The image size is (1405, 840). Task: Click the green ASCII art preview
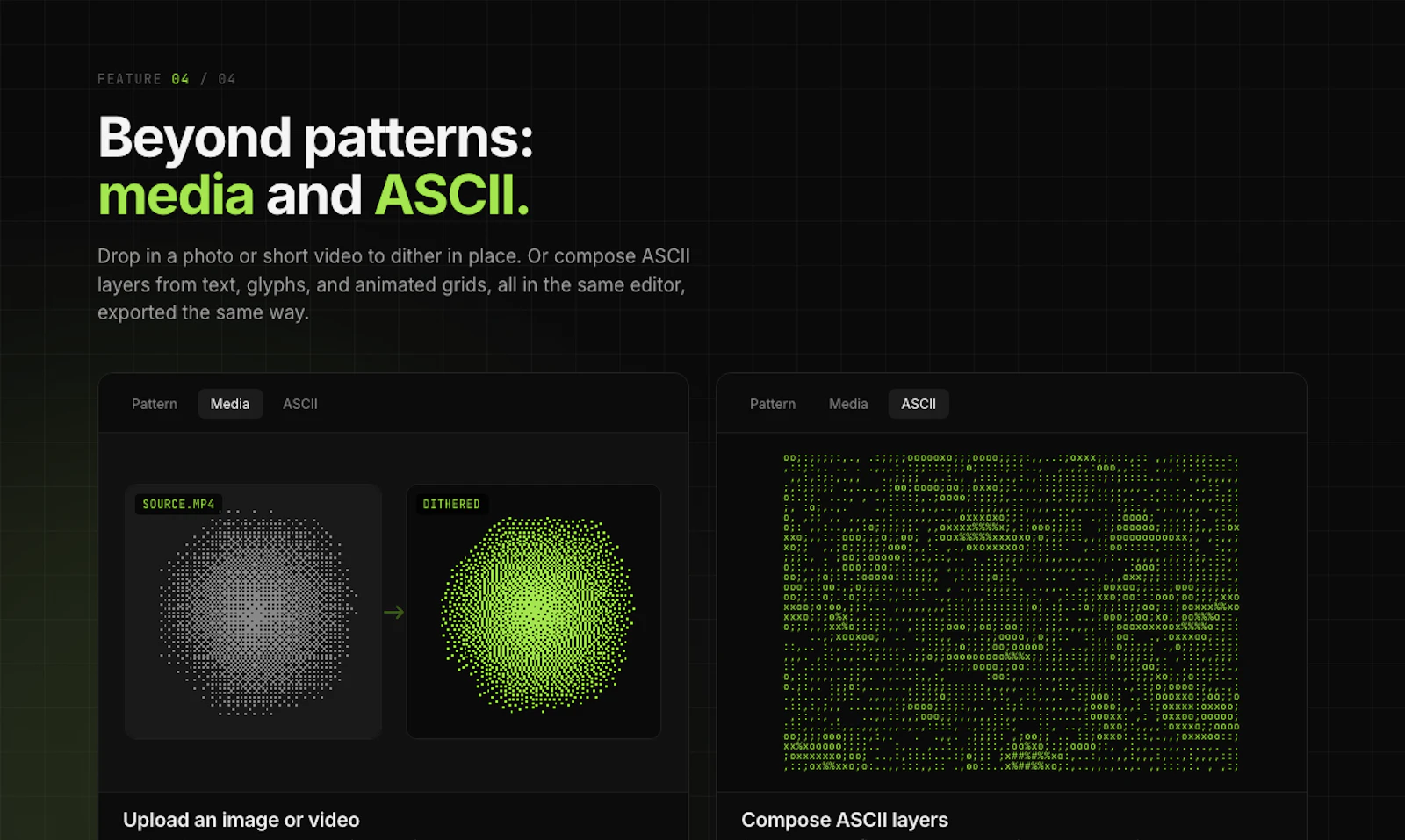click(x=1011, y=613)
